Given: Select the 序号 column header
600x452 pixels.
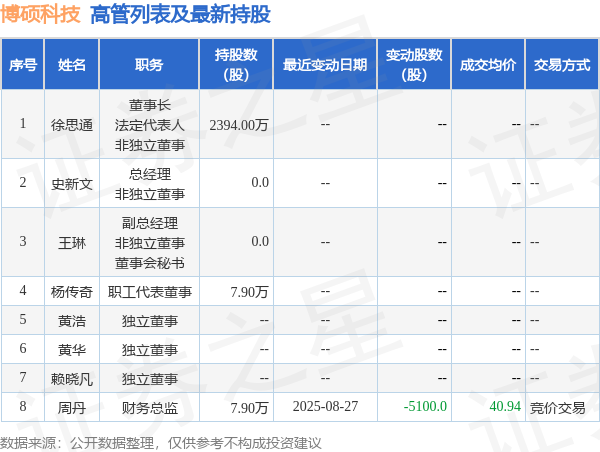Looking at the screenshot, I should tap(23, 64).
